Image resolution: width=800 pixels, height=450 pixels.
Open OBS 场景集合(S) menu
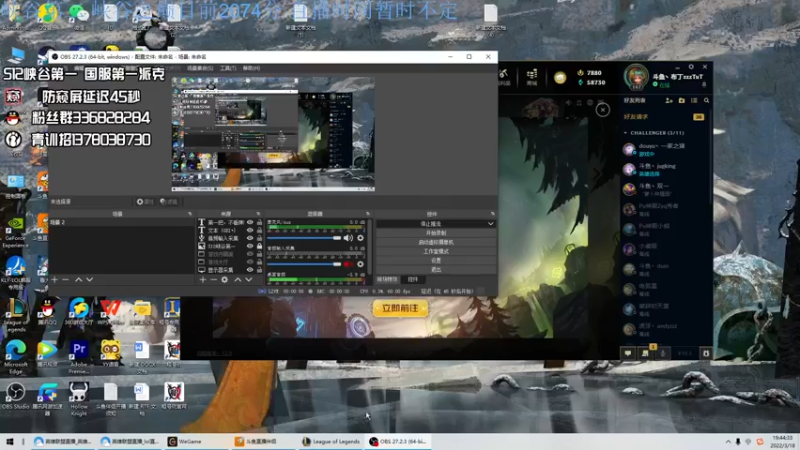(200, 68)
